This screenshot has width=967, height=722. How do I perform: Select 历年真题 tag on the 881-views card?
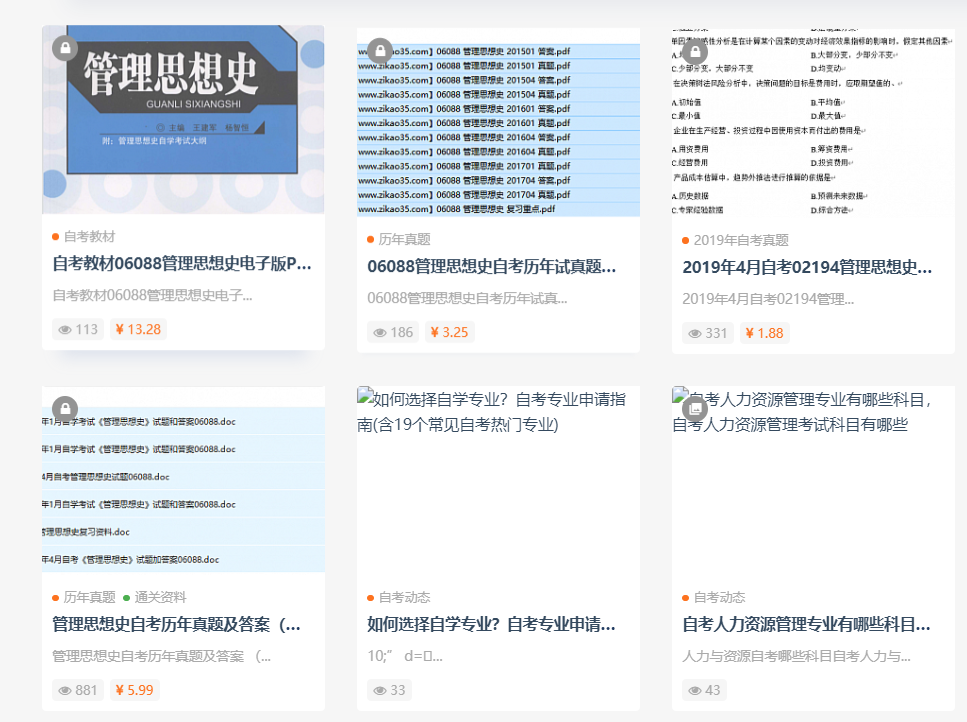89,597
